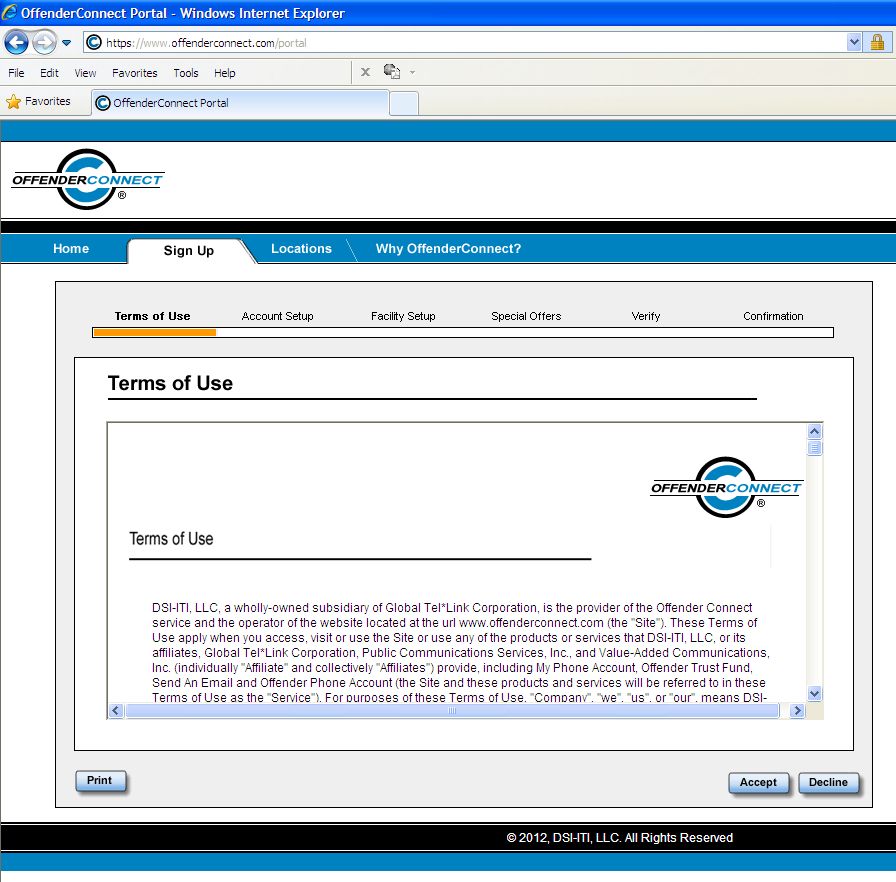Open the File menu
Screen dimensions: 896x882
pos(16,73)
